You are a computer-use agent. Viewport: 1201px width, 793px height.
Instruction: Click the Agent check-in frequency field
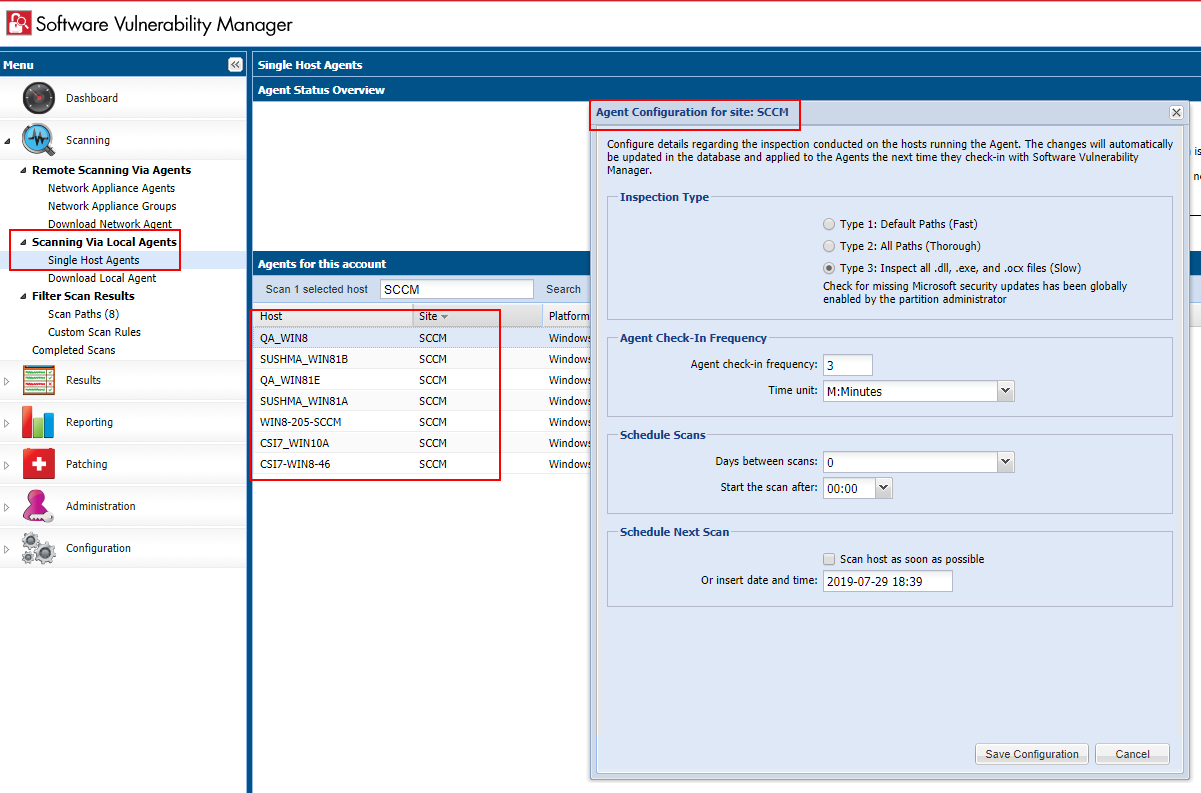tap(848, 365)
